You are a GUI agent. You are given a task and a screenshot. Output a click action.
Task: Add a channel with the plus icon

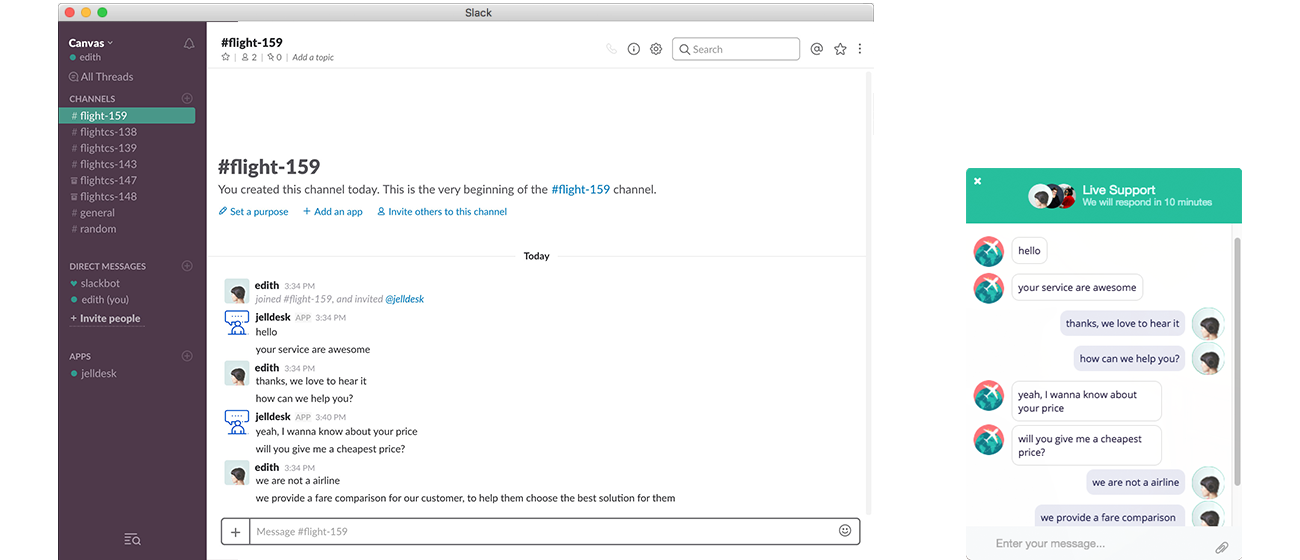(187, 98)
